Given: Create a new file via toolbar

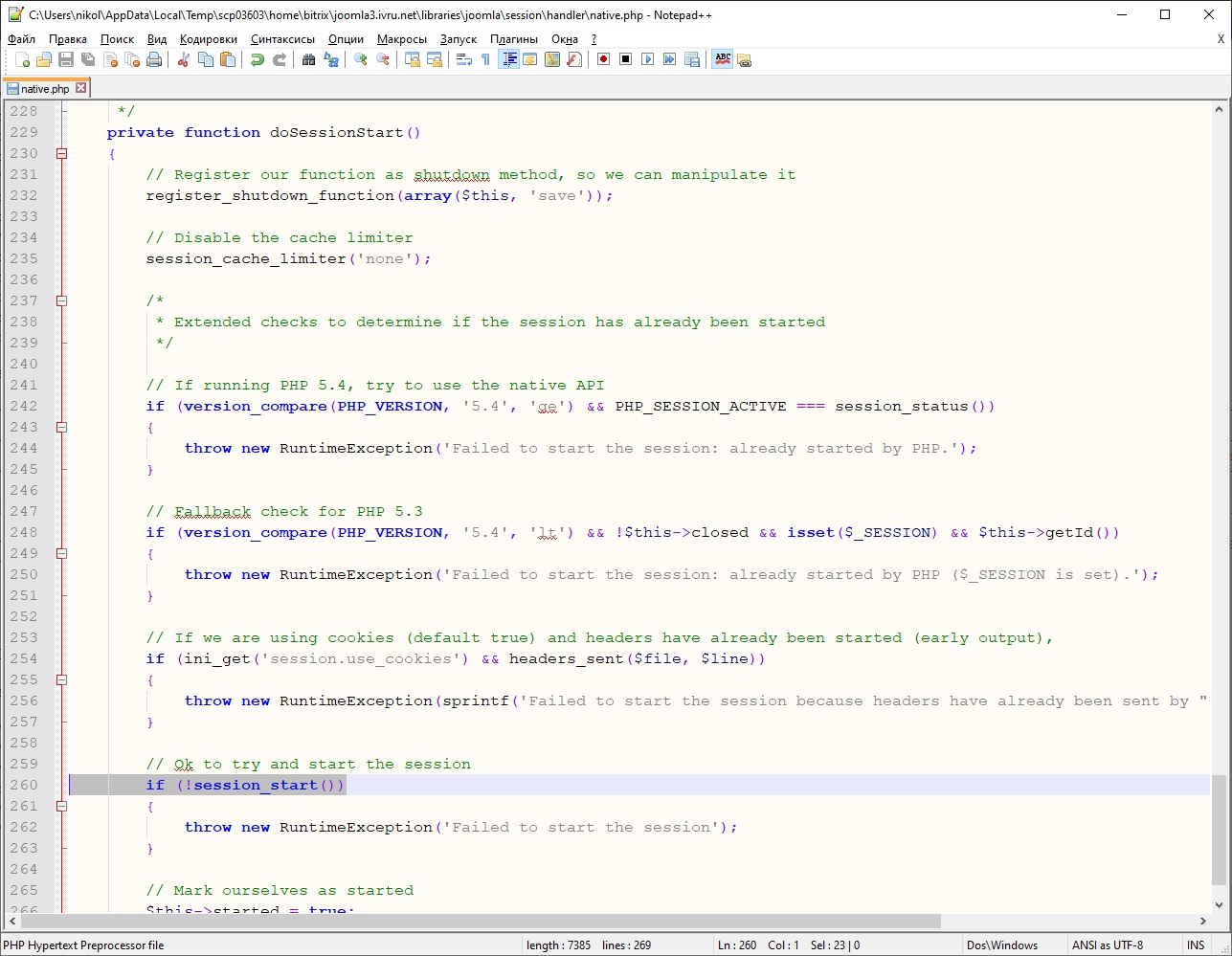Looking at the screenshot, I should [x=22, y=59].
